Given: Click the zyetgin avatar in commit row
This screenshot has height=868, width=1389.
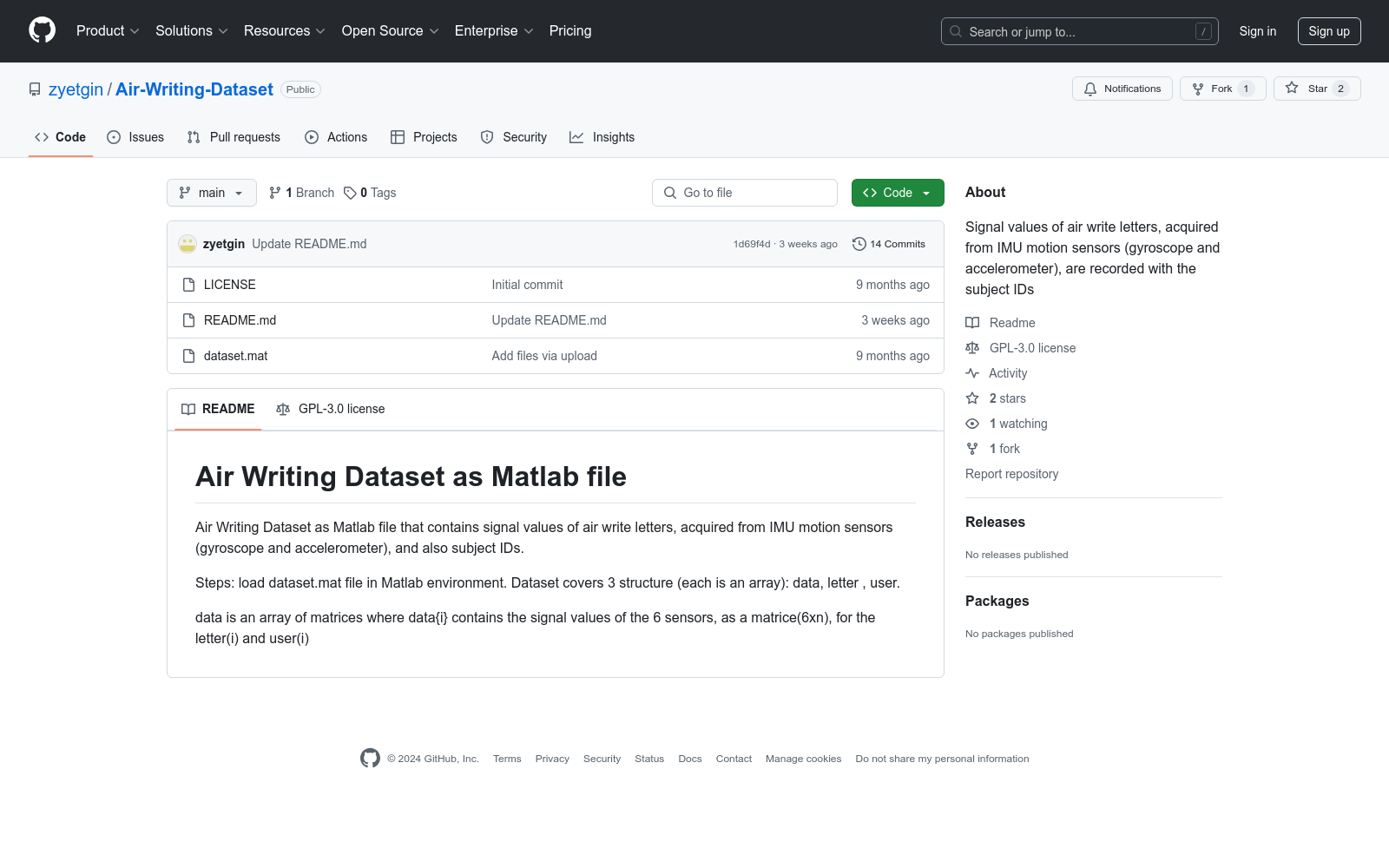Looking at the screenshot, I should pos(188,244).
